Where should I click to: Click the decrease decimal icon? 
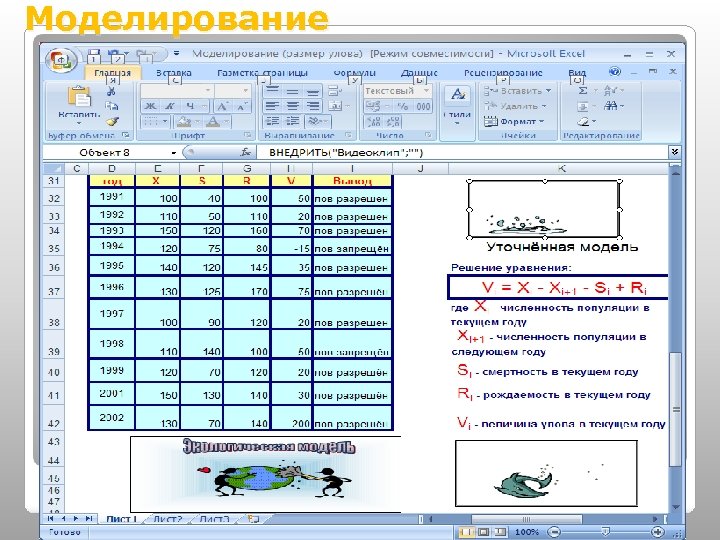pos(394,122)
